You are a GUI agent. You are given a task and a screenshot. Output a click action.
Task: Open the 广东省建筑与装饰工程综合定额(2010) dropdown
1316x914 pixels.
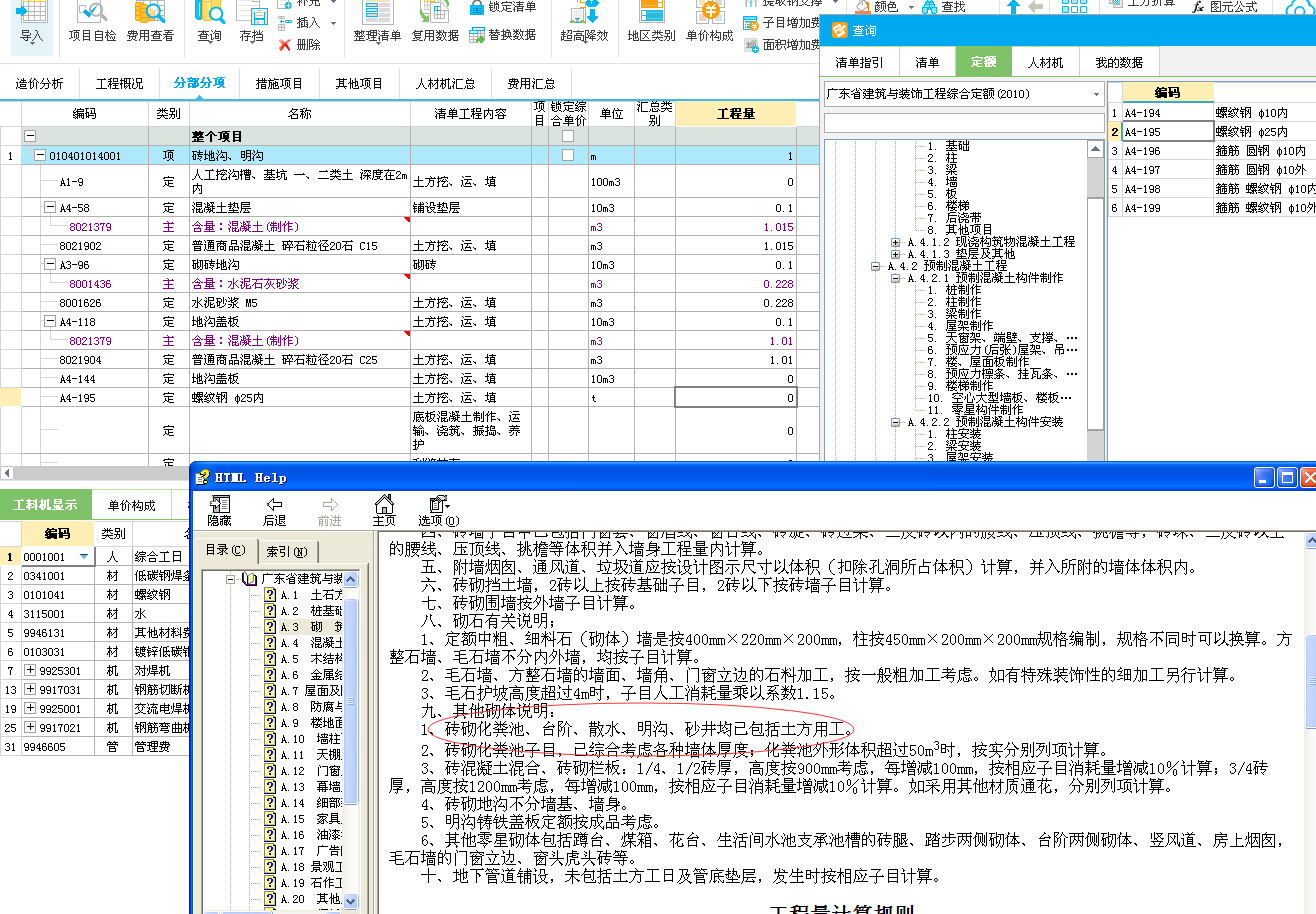tap(1096, 93)
